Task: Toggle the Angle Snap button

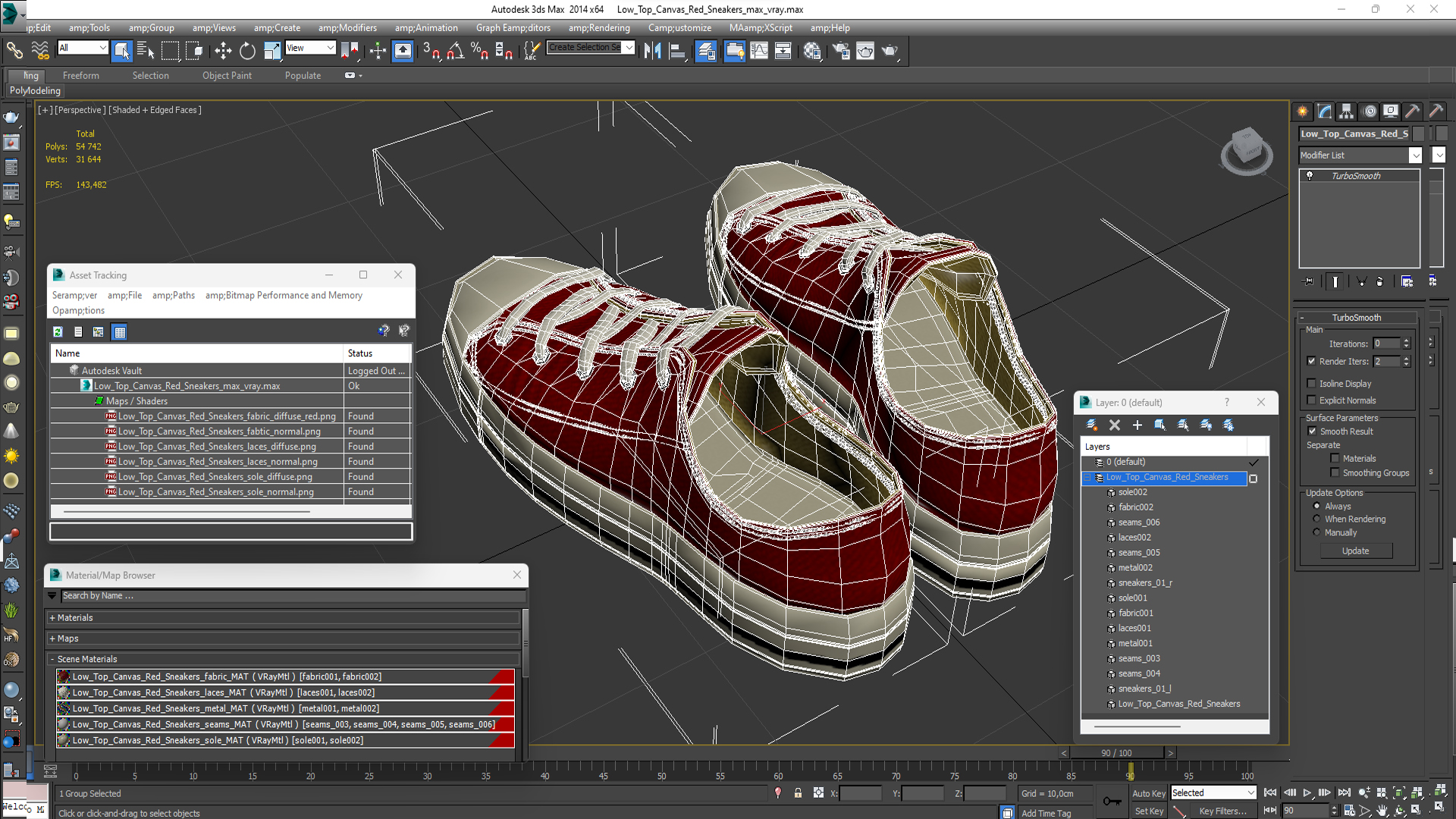Action: click(456, 51)
